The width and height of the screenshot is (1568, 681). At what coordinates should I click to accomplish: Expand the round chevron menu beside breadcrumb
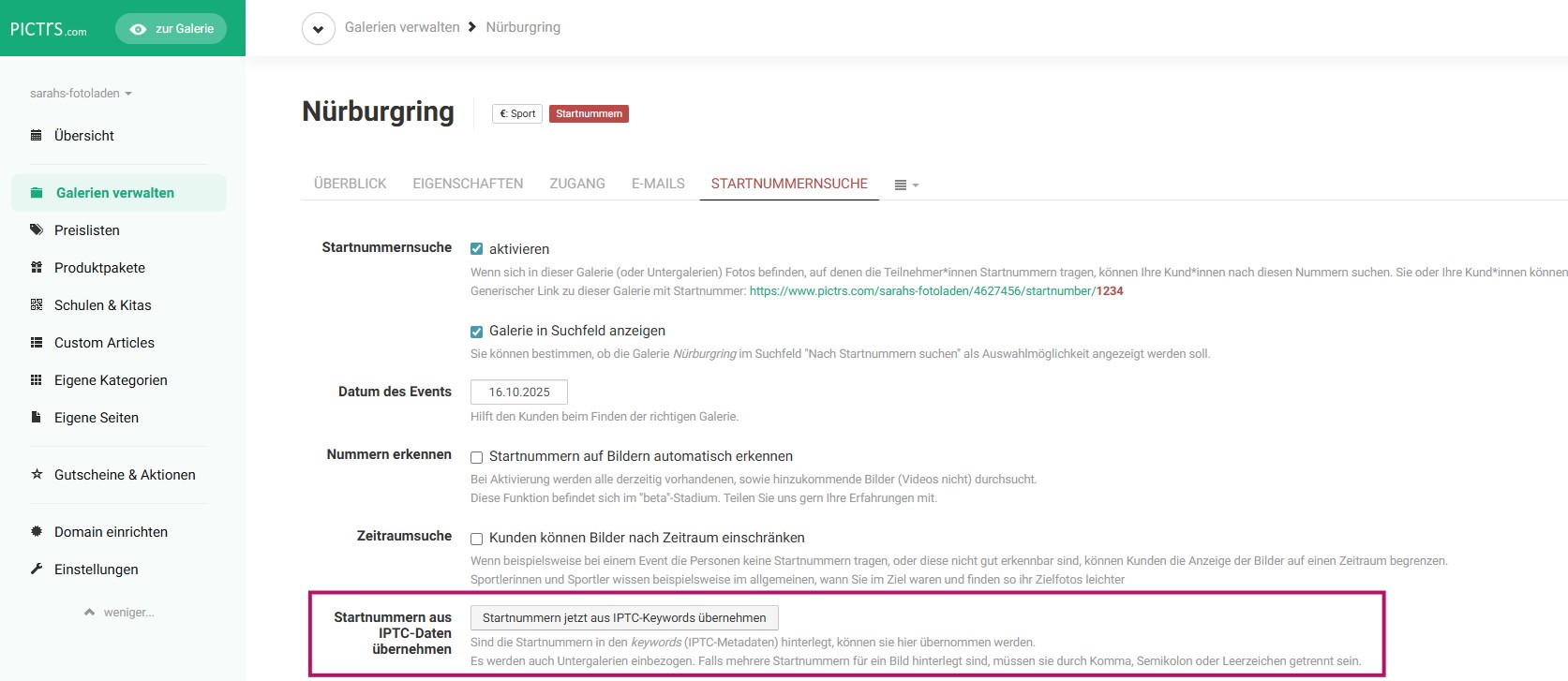[319, 29]
